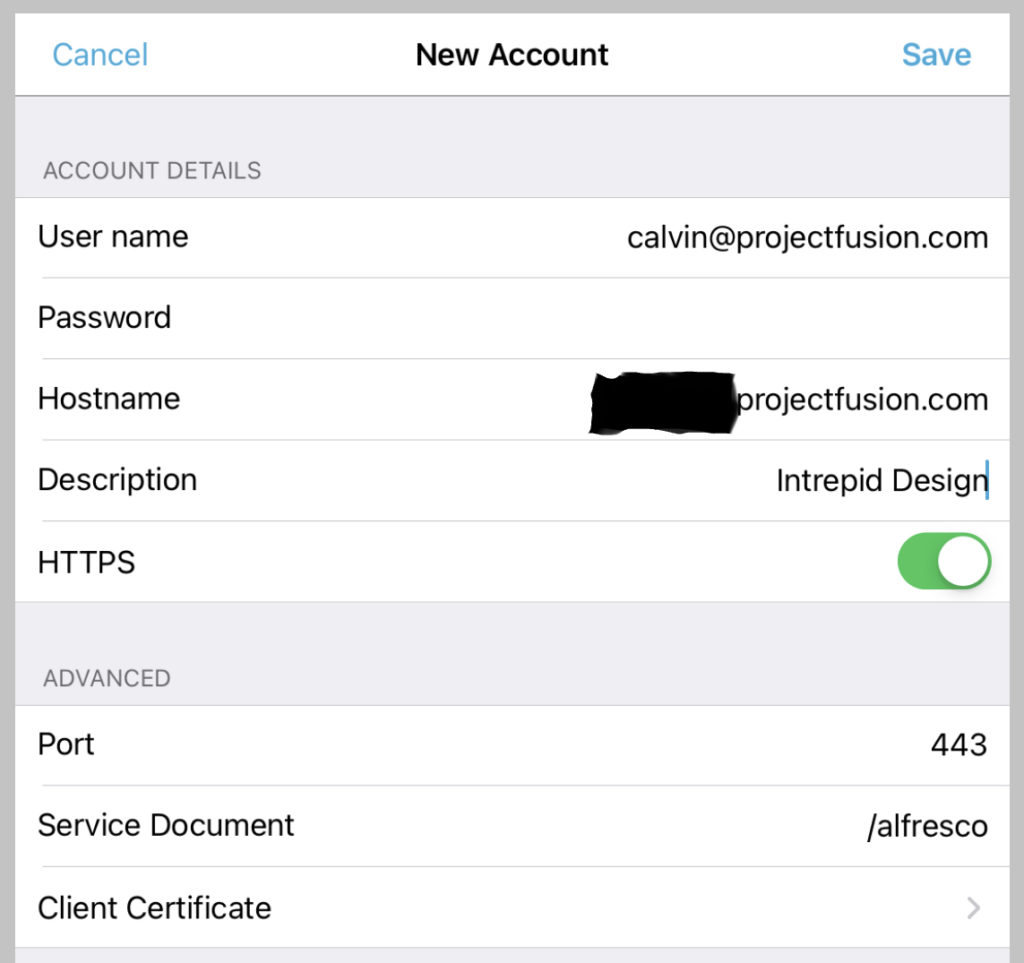Screen dimensions: 1024x963
Task: Tap the ADVANCED section header
Action: [106, 678]
